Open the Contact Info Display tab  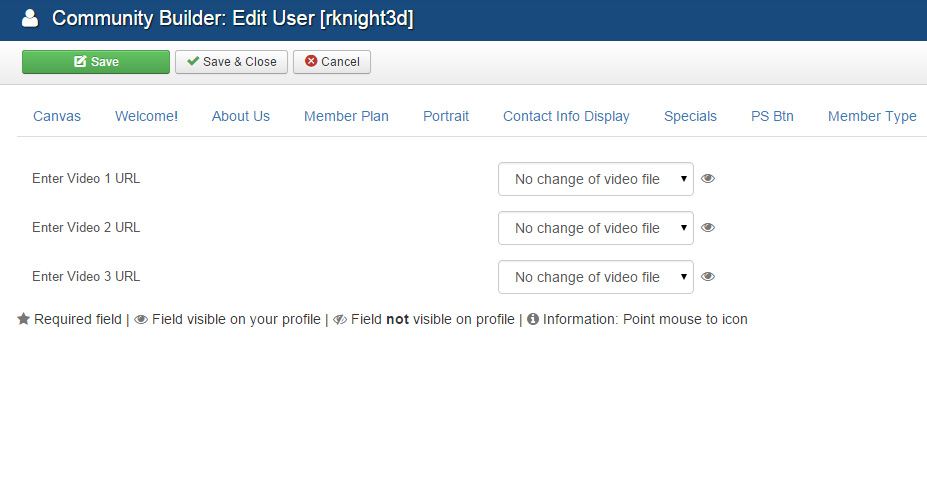566,116
